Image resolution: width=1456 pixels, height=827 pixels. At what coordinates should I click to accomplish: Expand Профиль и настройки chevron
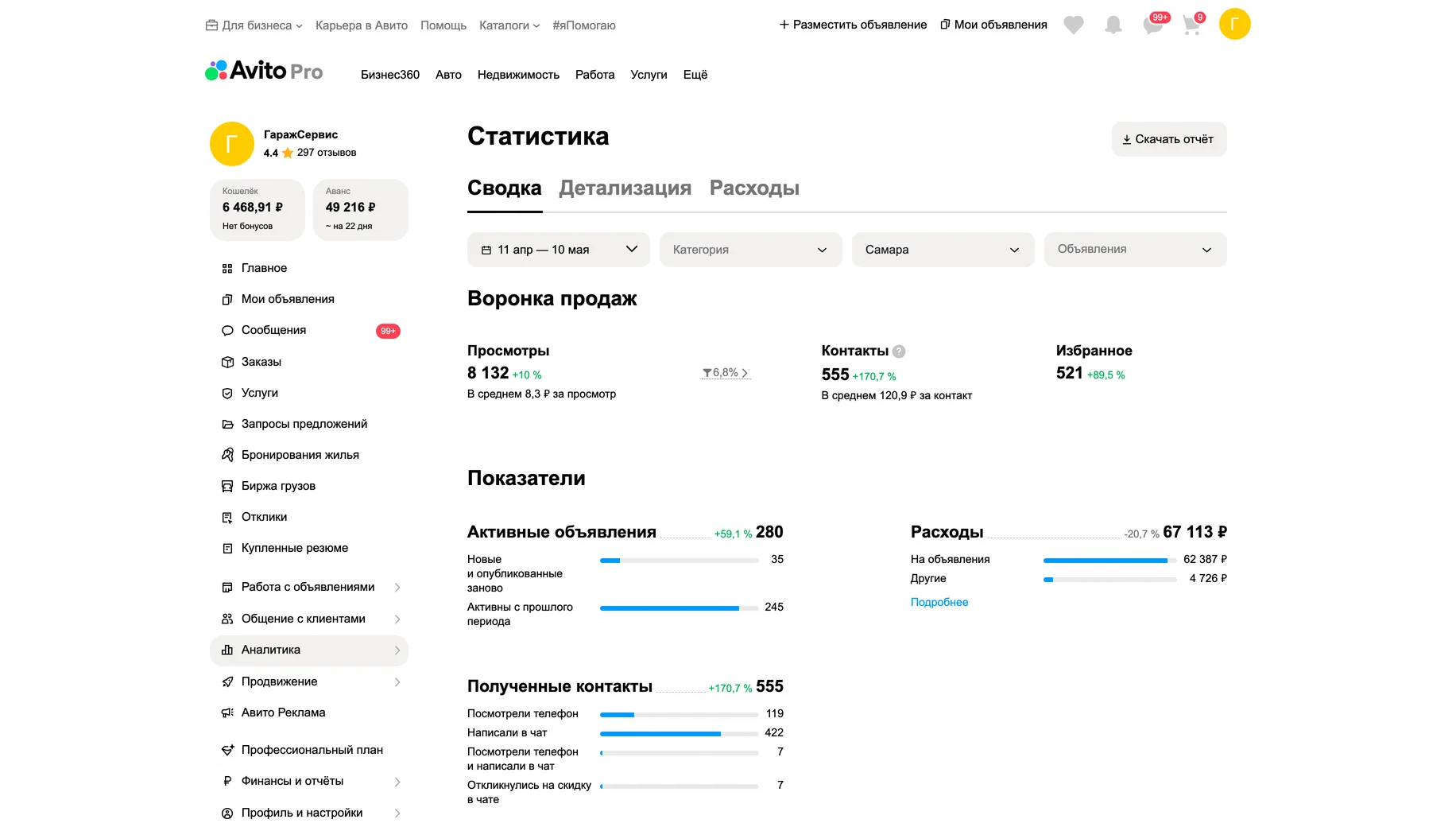pos(397,813)
